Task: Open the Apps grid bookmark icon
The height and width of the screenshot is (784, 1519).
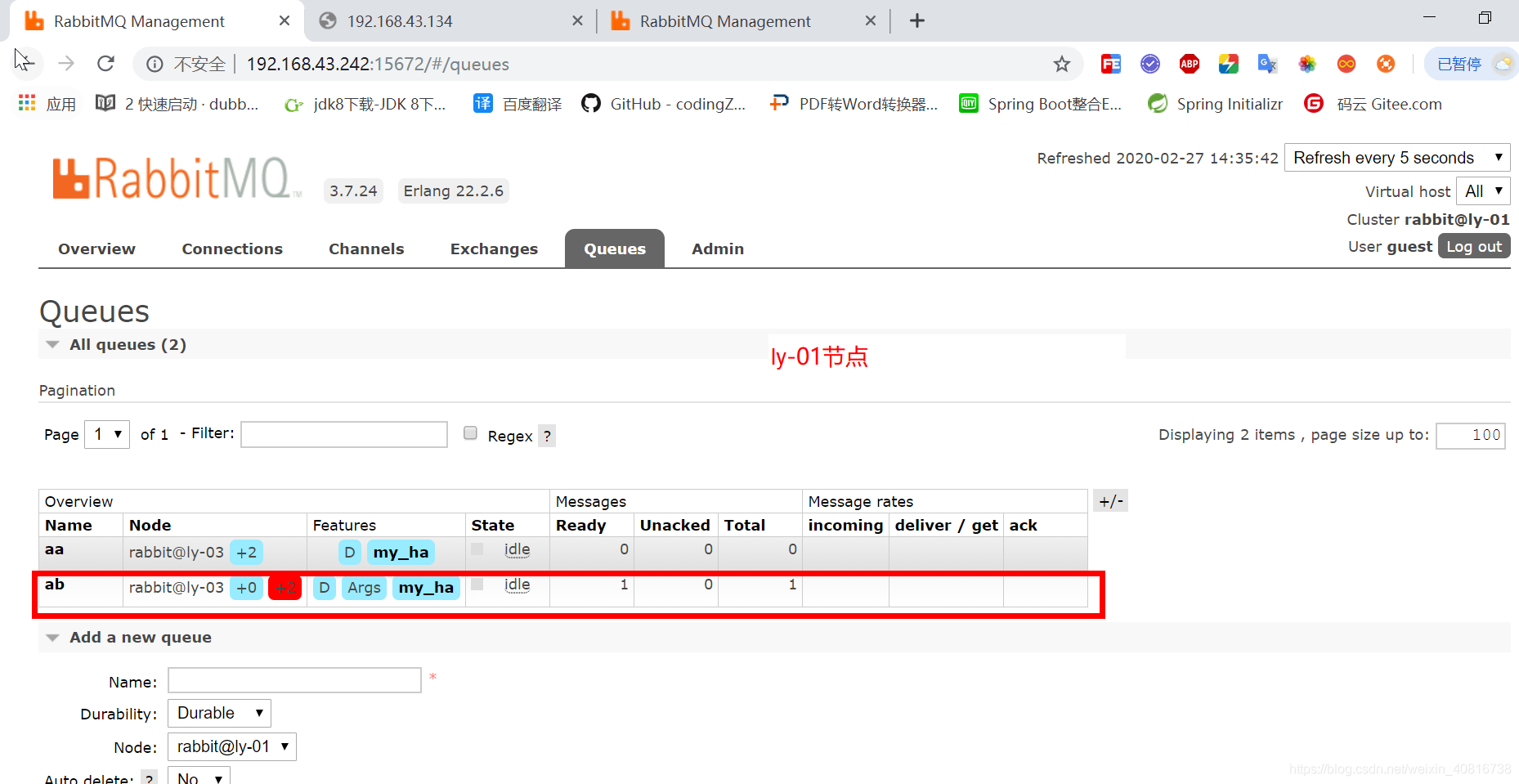Action: click(27, 103)
